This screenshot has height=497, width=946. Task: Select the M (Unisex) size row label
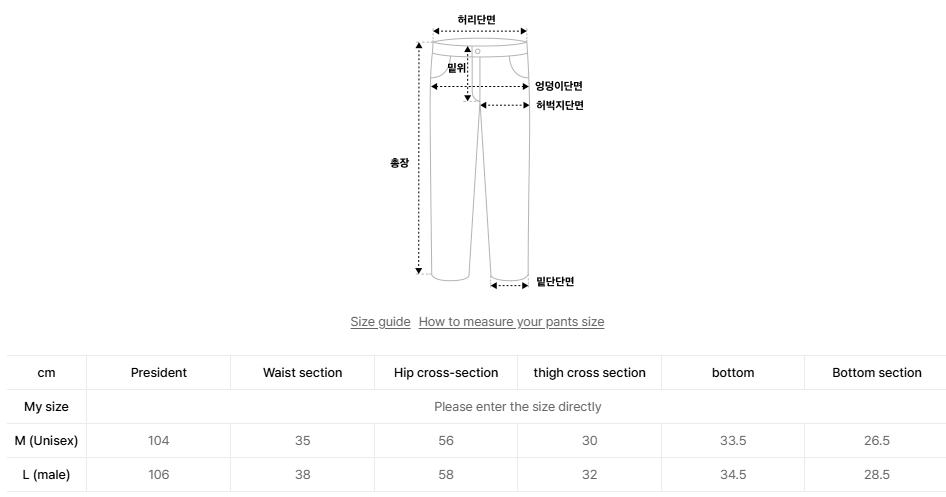[46, 441]
